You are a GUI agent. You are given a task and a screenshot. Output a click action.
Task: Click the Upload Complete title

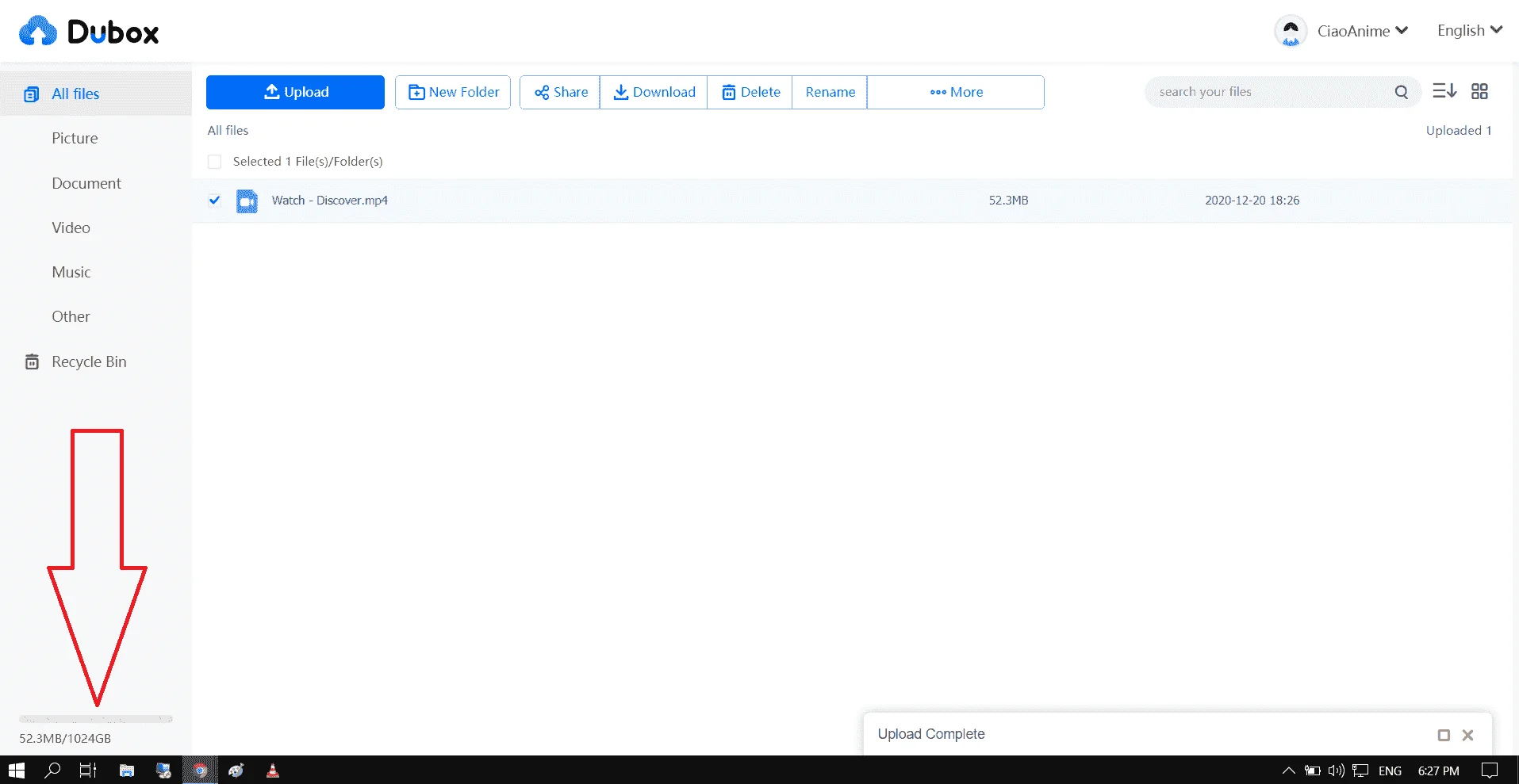coord(931,734)
